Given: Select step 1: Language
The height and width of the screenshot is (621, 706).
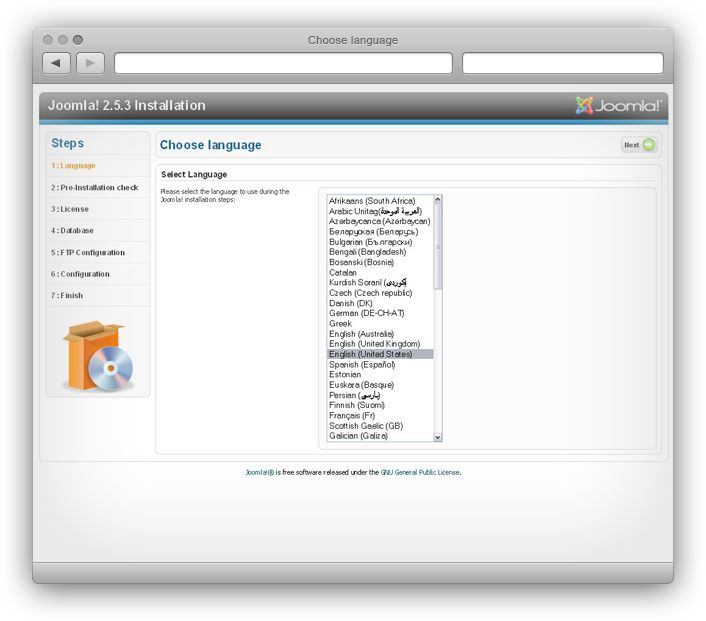Looking at the screenshot, I should point(73,166).
